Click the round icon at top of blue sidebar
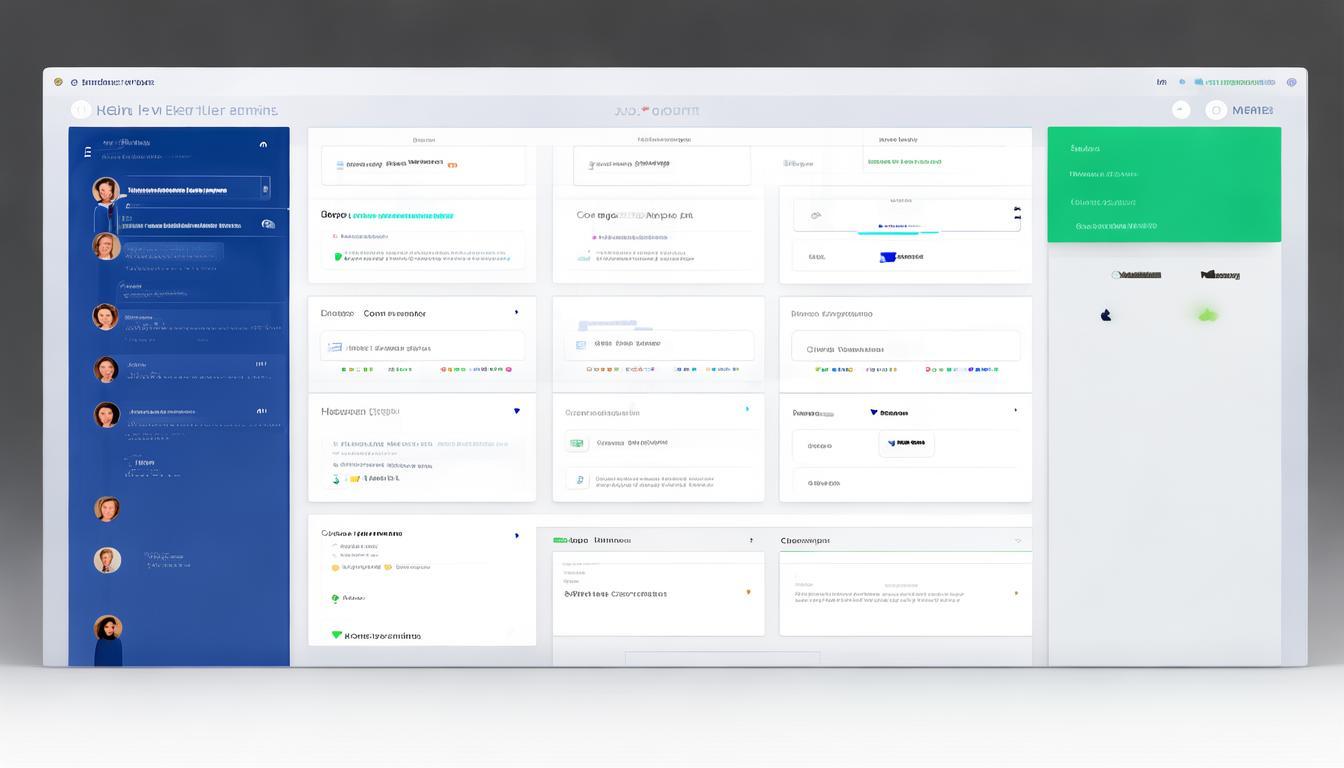Viewport: 1344px width, 768px height. (x=263, y=145)
